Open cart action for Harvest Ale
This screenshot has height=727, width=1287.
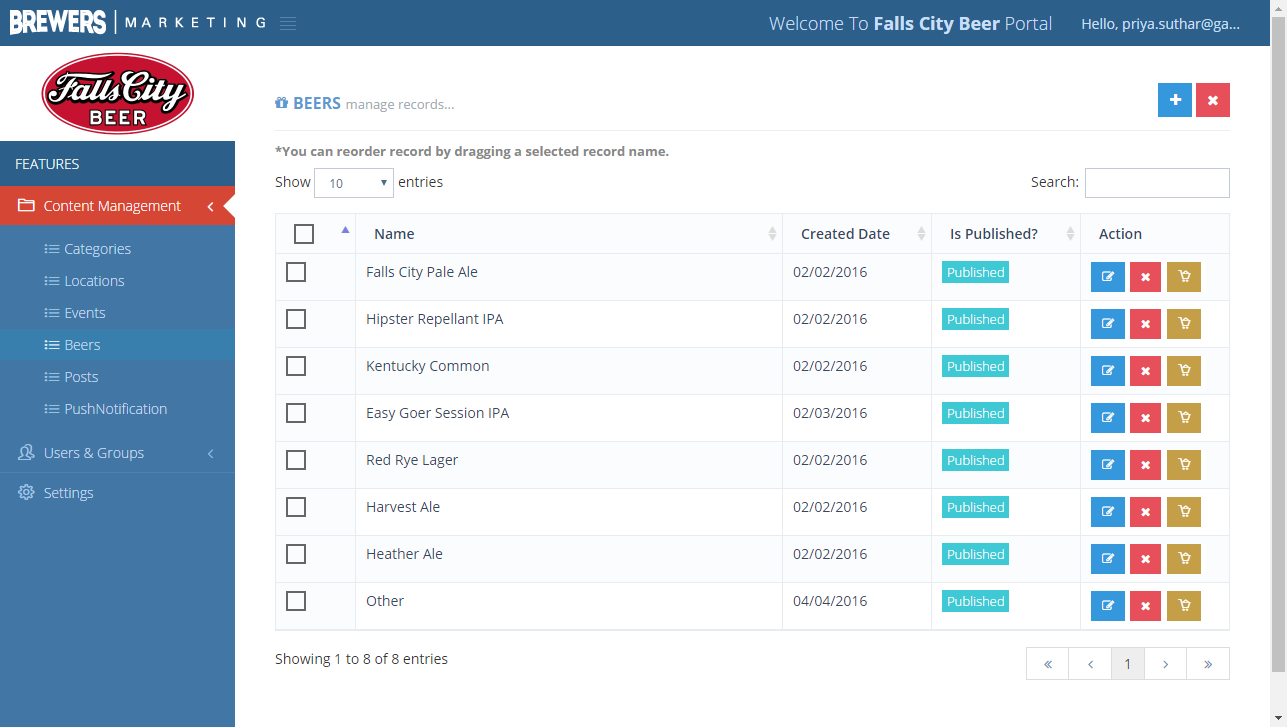click(1184, 512)
